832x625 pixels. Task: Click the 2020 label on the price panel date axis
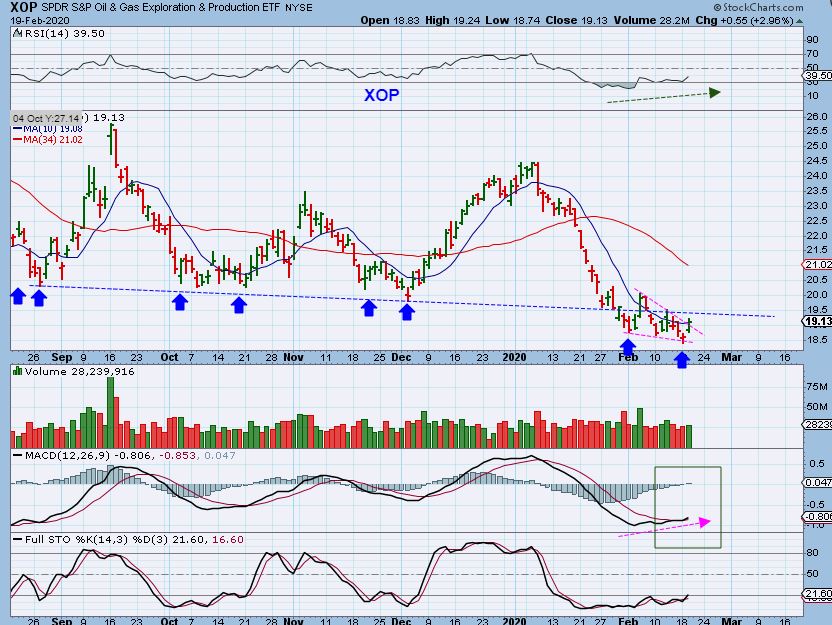514,357
